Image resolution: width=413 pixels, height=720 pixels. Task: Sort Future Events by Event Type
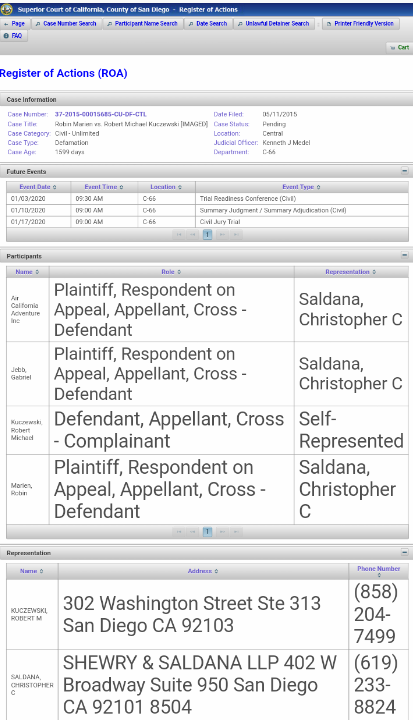(301, 187)
